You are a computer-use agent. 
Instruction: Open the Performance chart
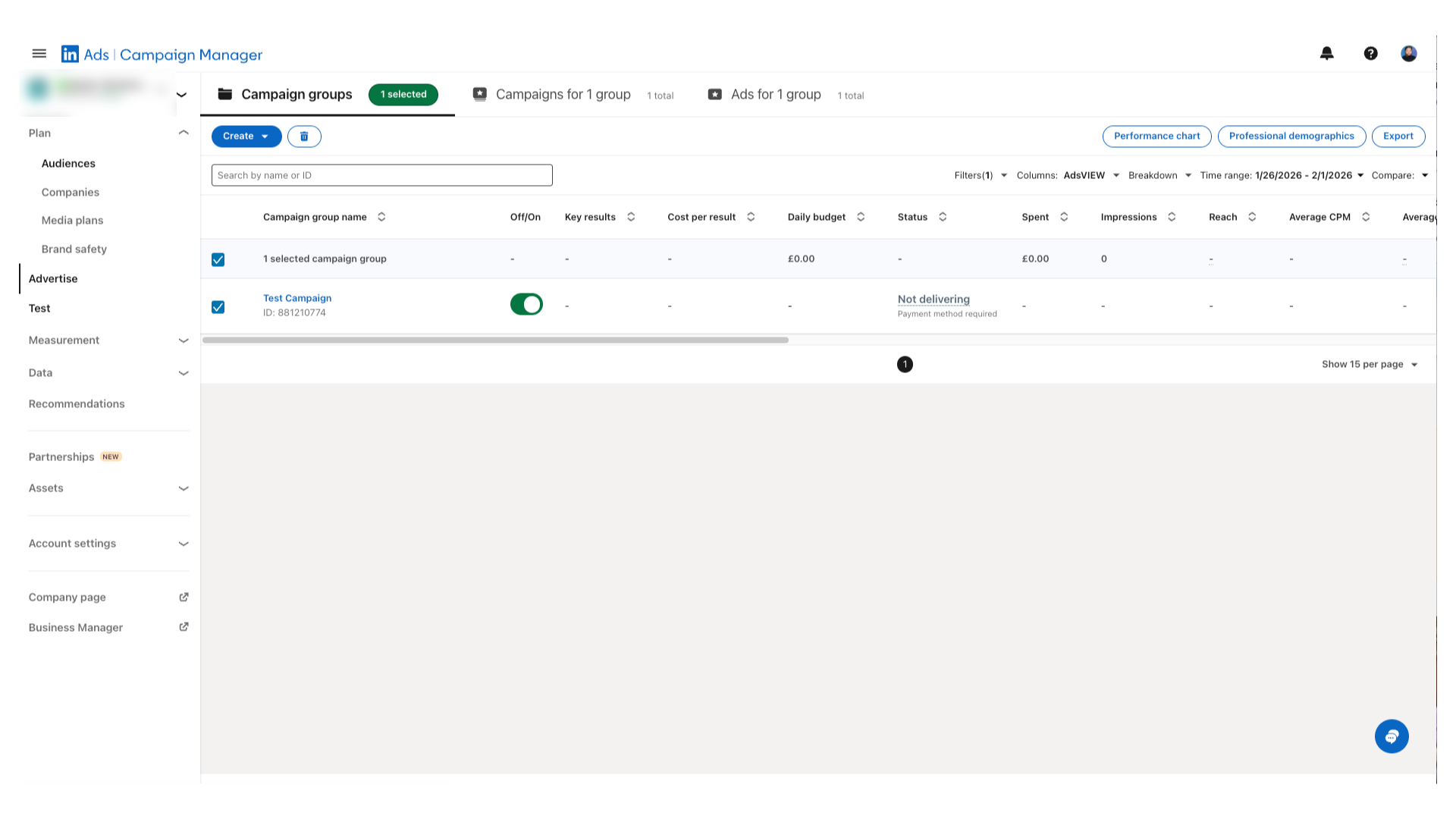click(x=1156, y=136)
